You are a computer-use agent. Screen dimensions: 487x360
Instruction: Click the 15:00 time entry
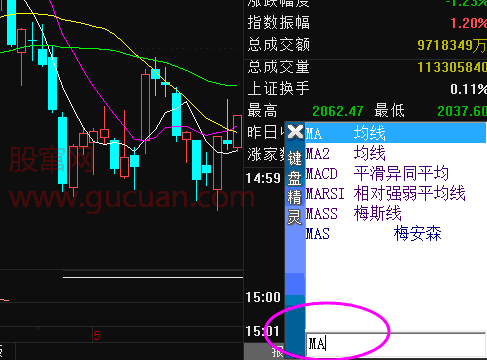coord(263,297)
